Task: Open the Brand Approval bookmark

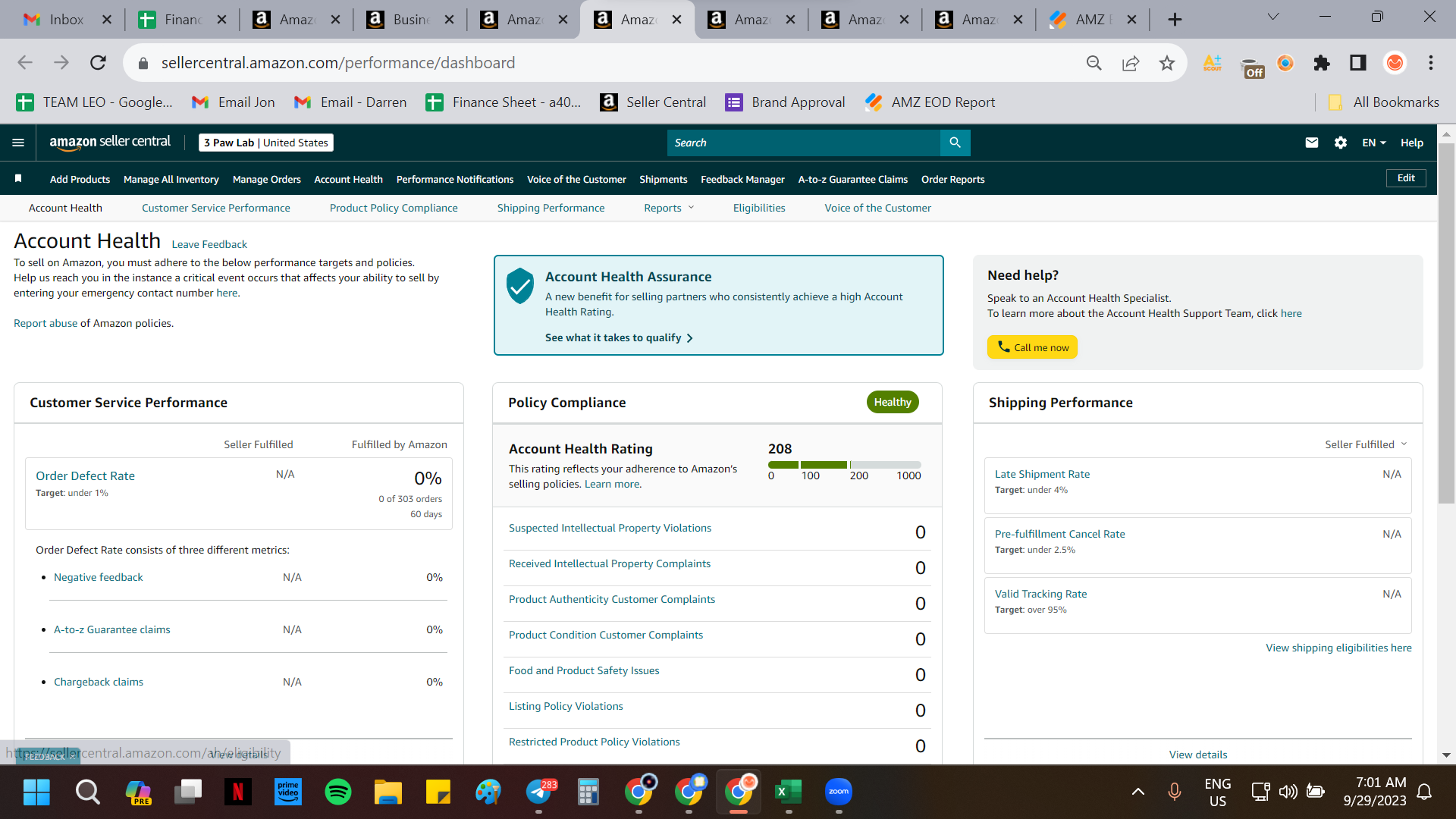Action: tap(785, 102)
